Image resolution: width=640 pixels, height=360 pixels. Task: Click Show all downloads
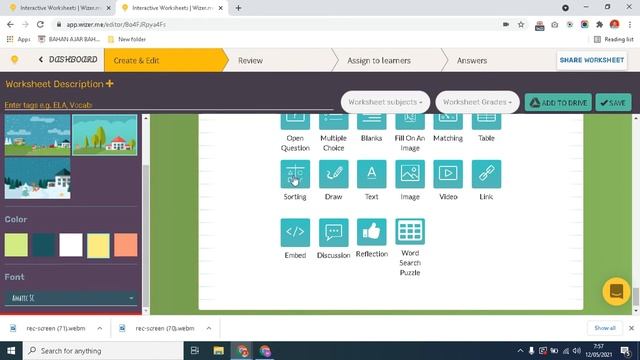pos(604,328)
